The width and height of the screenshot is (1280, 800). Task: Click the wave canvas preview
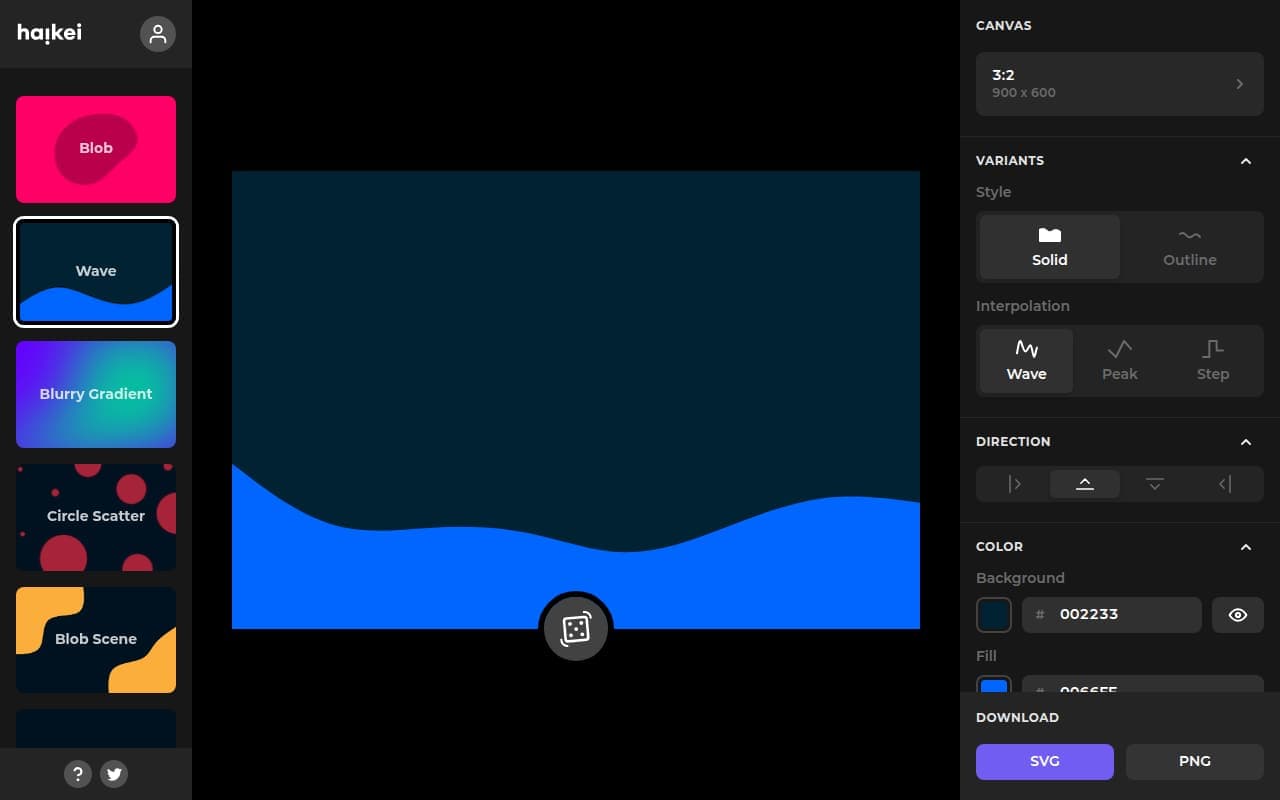(576, 400)
